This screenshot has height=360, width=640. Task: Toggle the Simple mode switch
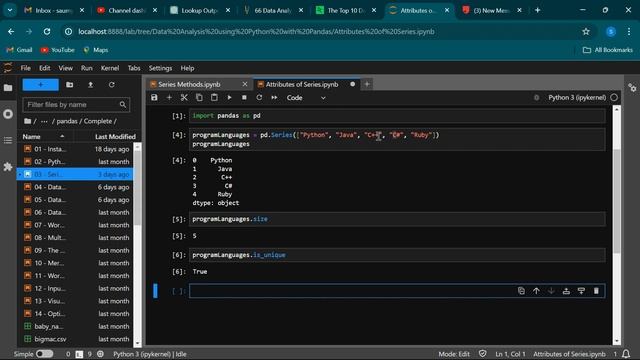(x=44, y=354)
